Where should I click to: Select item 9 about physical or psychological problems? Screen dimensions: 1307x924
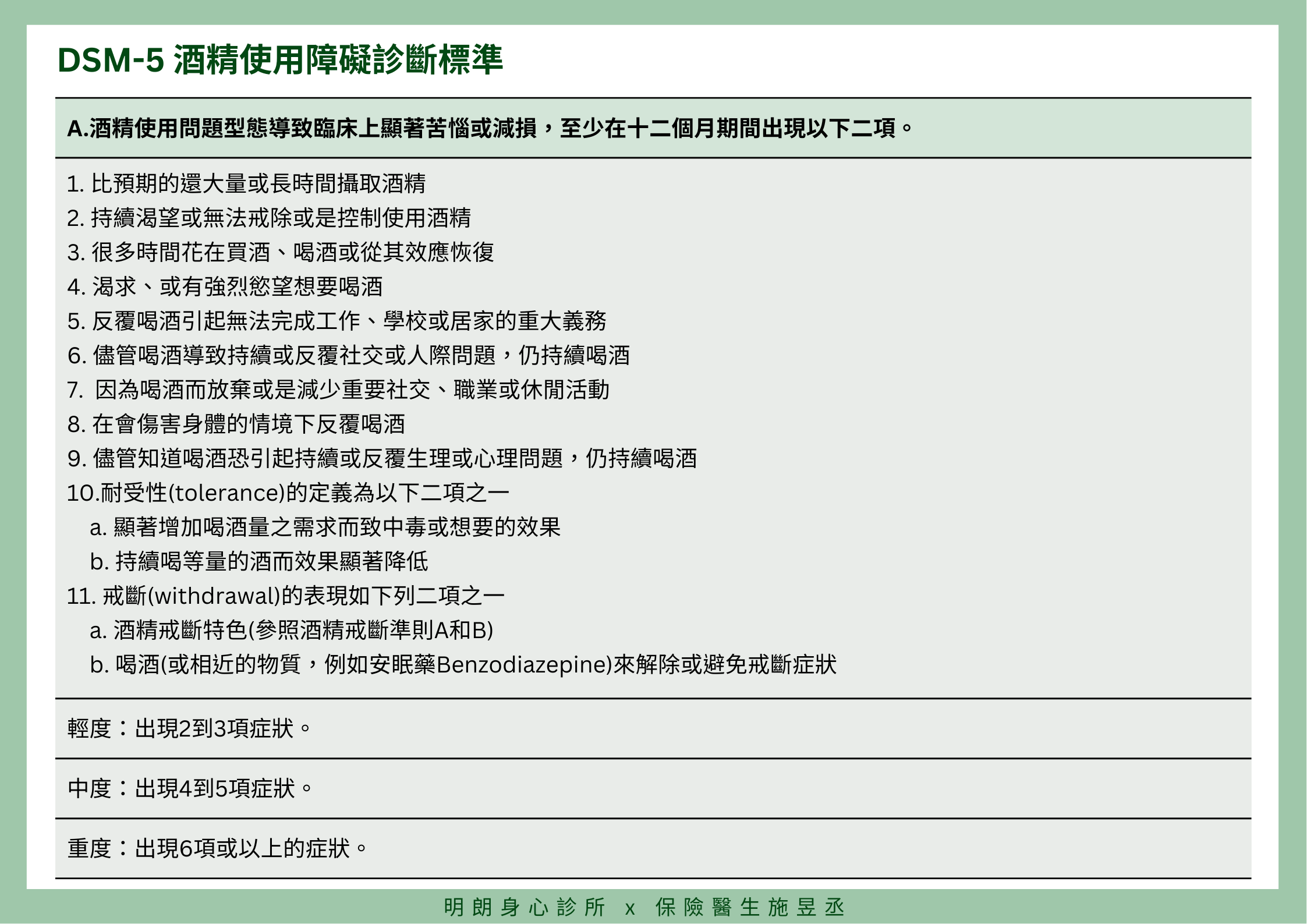click(382, 458)
